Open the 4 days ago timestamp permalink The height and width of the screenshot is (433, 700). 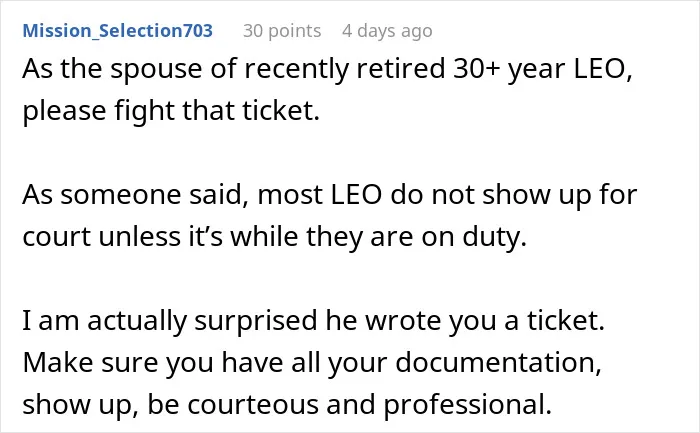(x=387, y=31)
